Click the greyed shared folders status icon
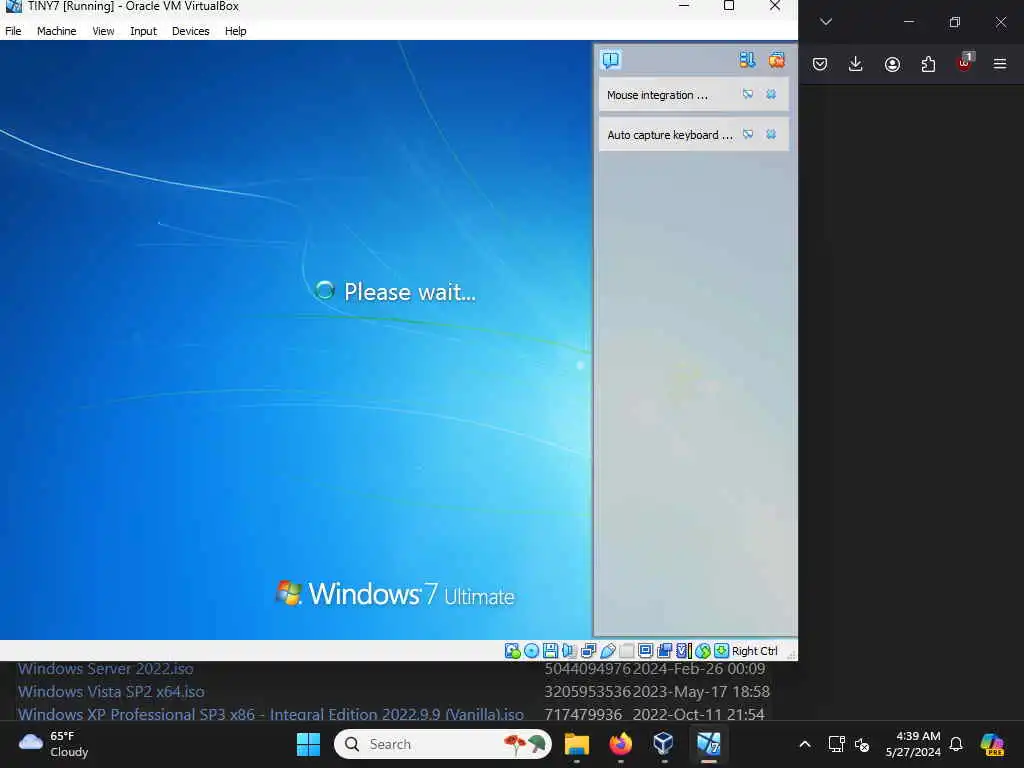The image size is (1024, 768). pos(626,650)
